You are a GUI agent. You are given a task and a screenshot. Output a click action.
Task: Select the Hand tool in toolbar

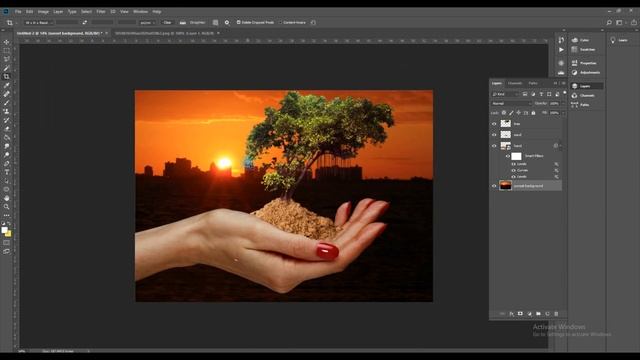(x=7, y=198)
